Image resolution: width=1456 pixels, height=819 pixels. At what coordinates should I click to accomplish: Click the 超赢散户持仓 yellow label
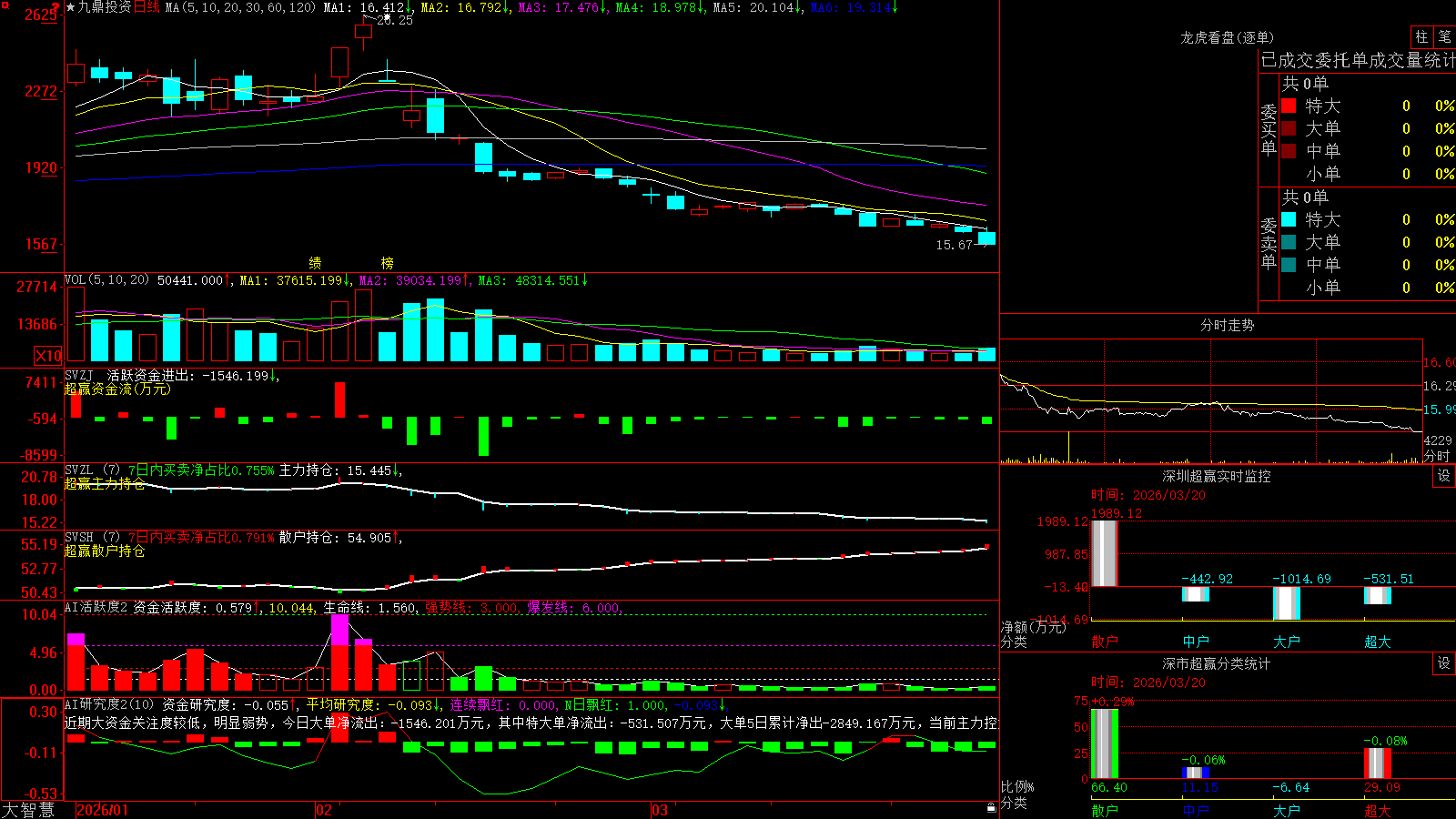pyautogui.click(x=105, y=551)
